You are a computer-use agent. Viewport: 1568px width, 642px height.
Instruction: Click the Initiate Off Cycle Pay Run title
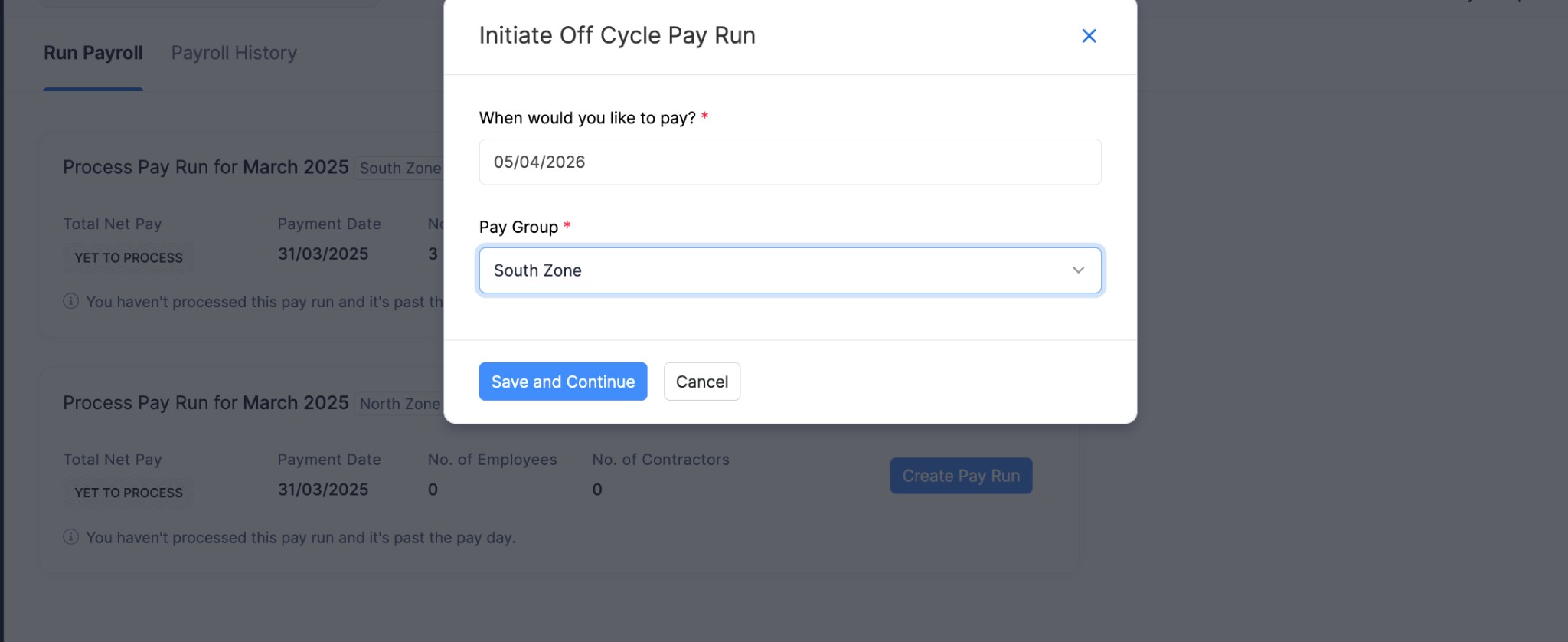[x=617, y=34]
